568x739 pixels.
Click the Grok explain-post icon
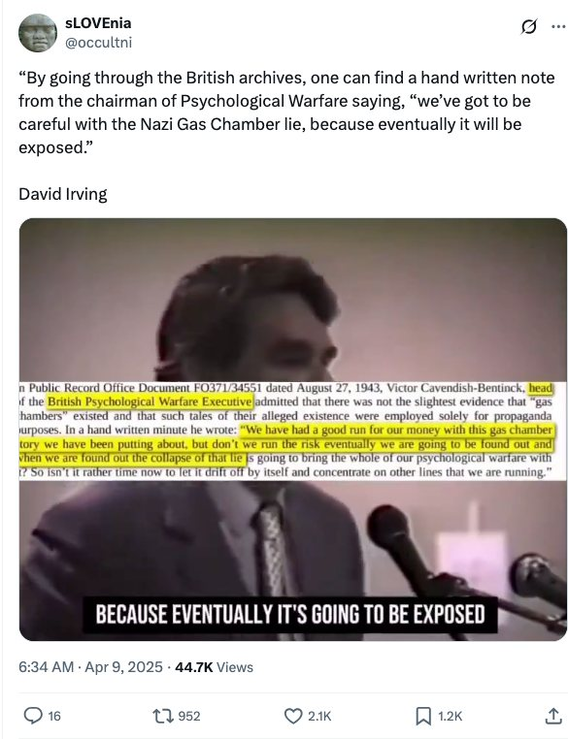tap(528, 27)
